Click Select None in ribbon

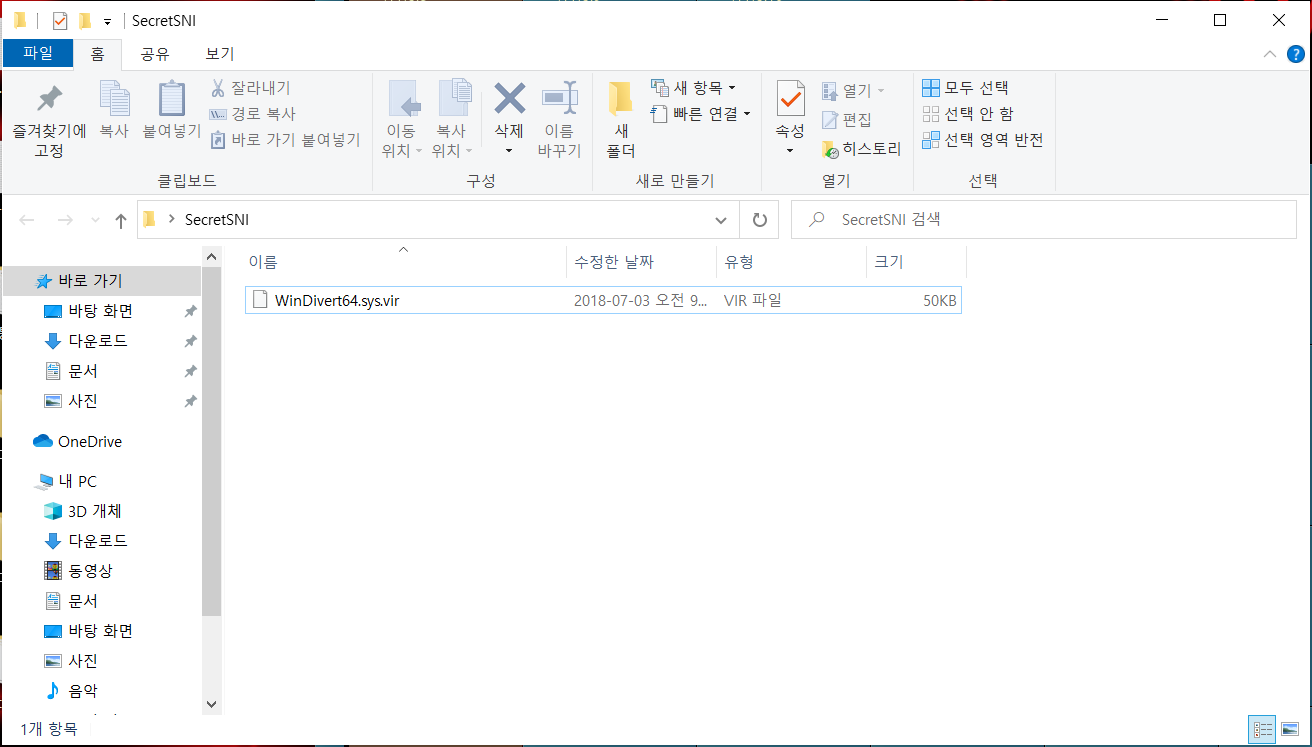(x=967, y=114)
